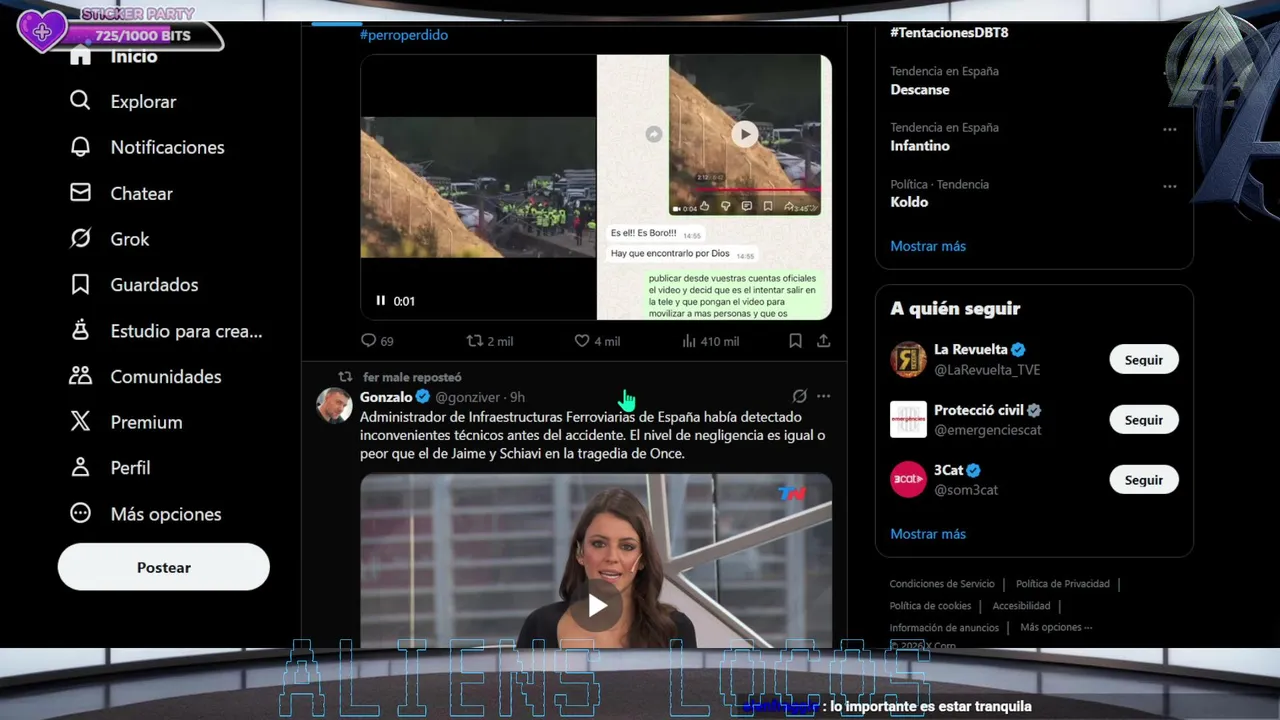The image size is (1280, 720).
Task: Open Información de anuncios link
Action: click(x=944, y=628)
